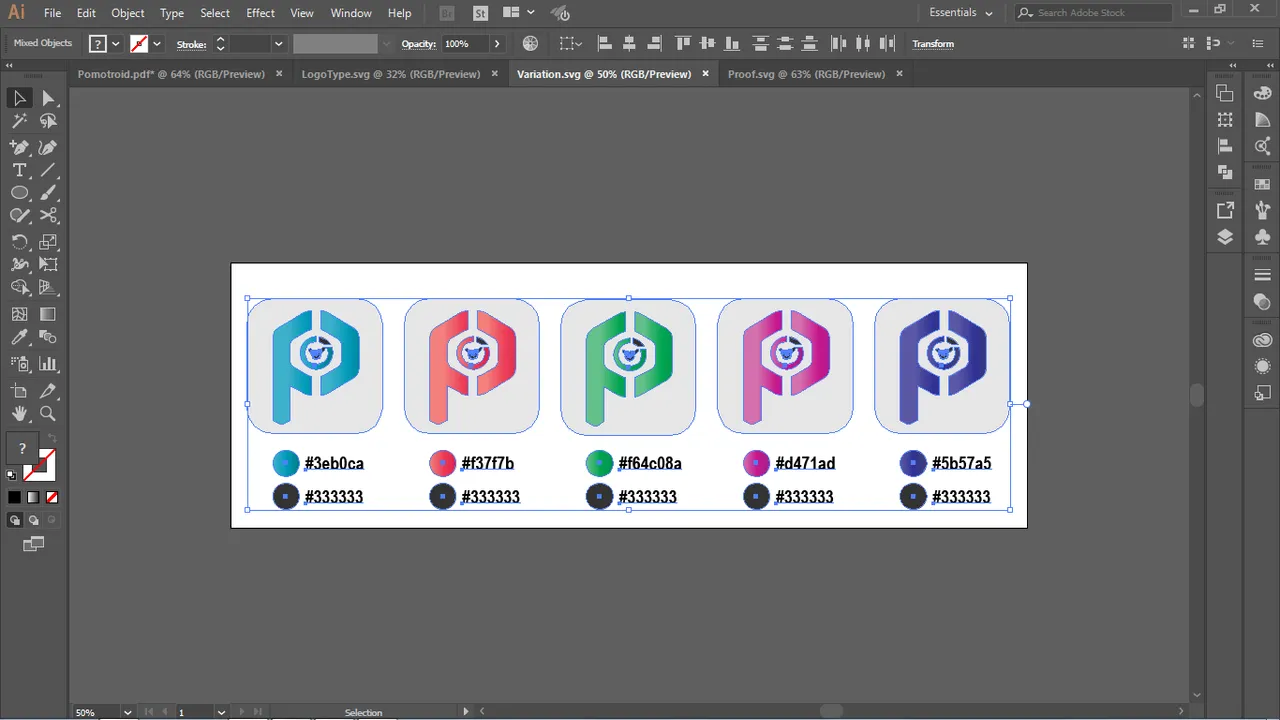Enable Draw Normal mode
Screen dimensions: 1280x720
coord(14,520)
